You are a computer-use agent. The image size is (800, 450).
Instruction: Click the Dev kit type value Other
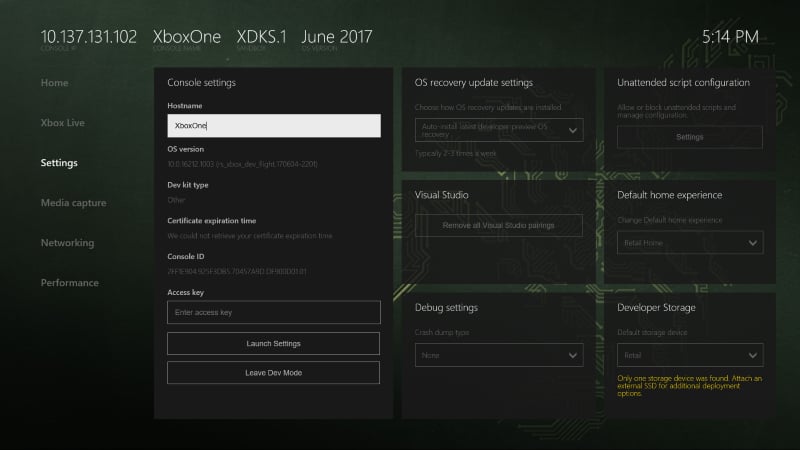coord(176,200)
